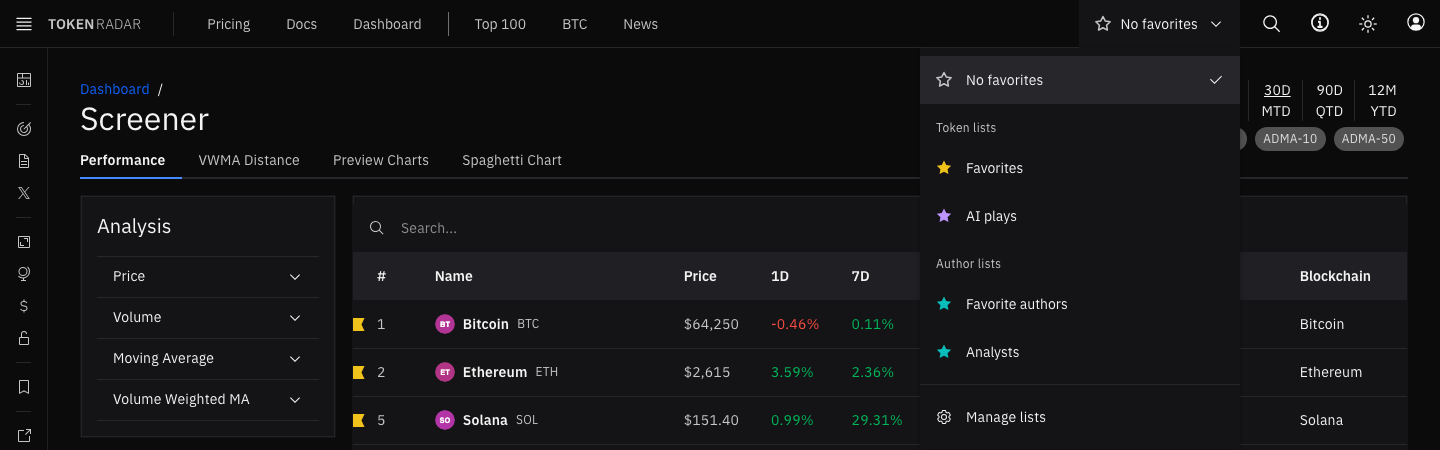The width and height of the screenshot is (1440, 450).
Task: Open the Docs link
Action: tap(302, 24)
